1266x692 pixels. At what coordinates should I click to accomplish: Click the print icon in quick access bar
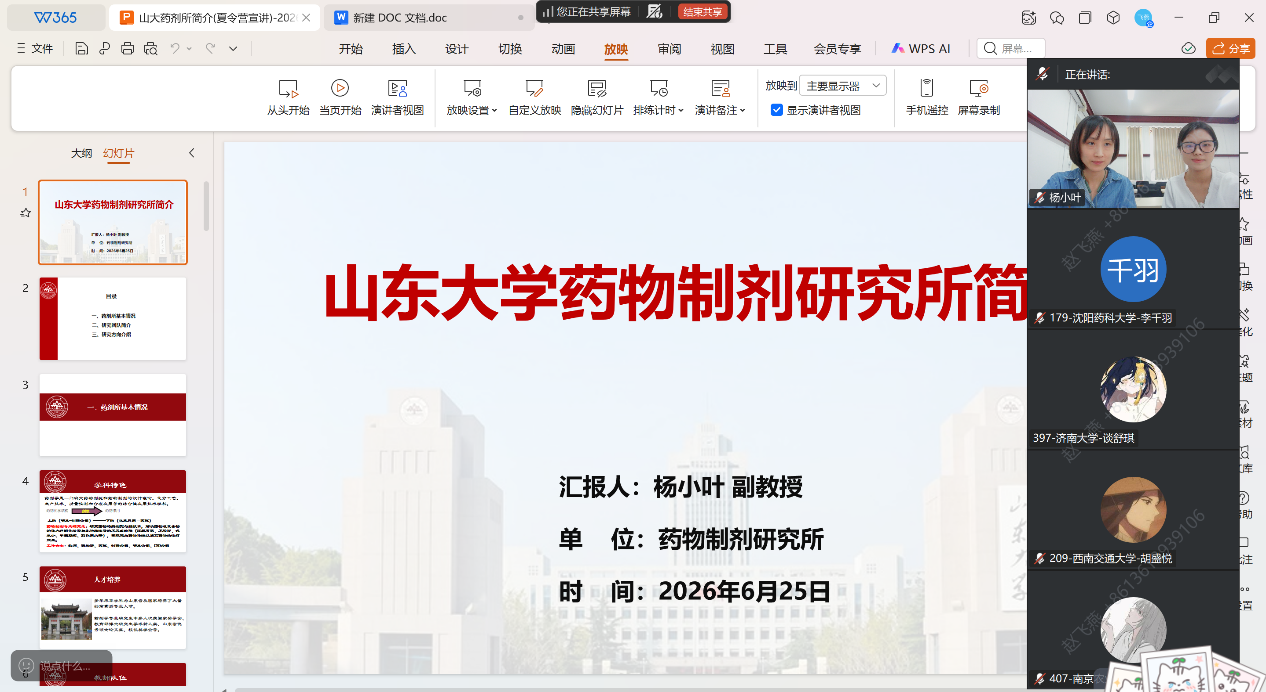pos(127,48)
